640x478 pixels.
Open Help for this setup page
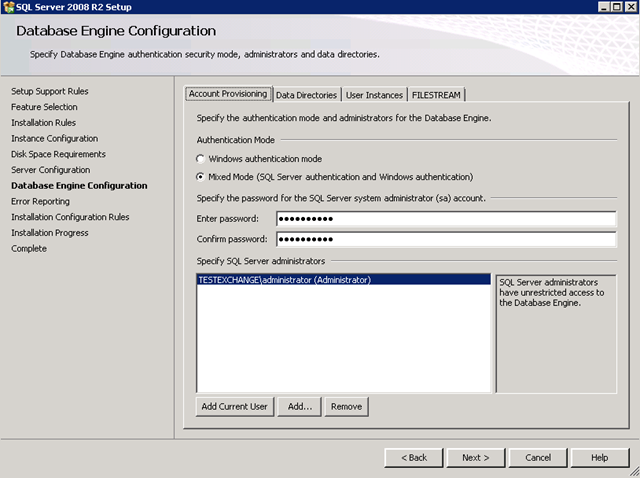point(600,458)
